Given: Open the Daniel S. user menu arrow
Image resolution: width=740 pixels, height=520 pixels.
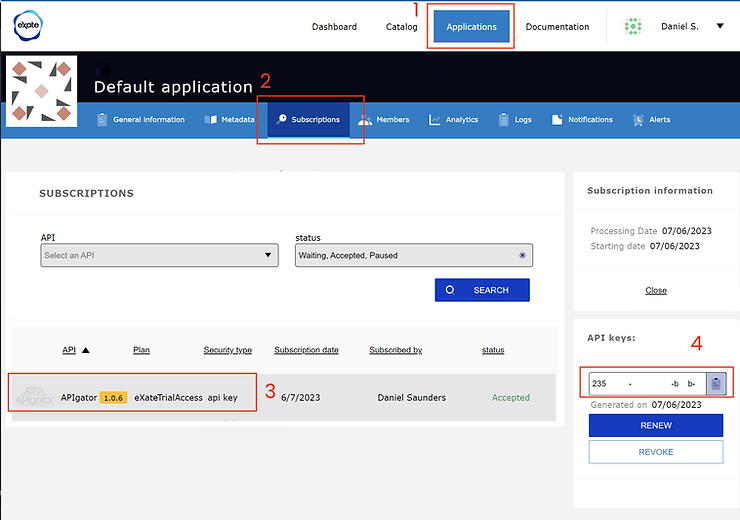Looking at the screenshot, I should click(720, 27).
